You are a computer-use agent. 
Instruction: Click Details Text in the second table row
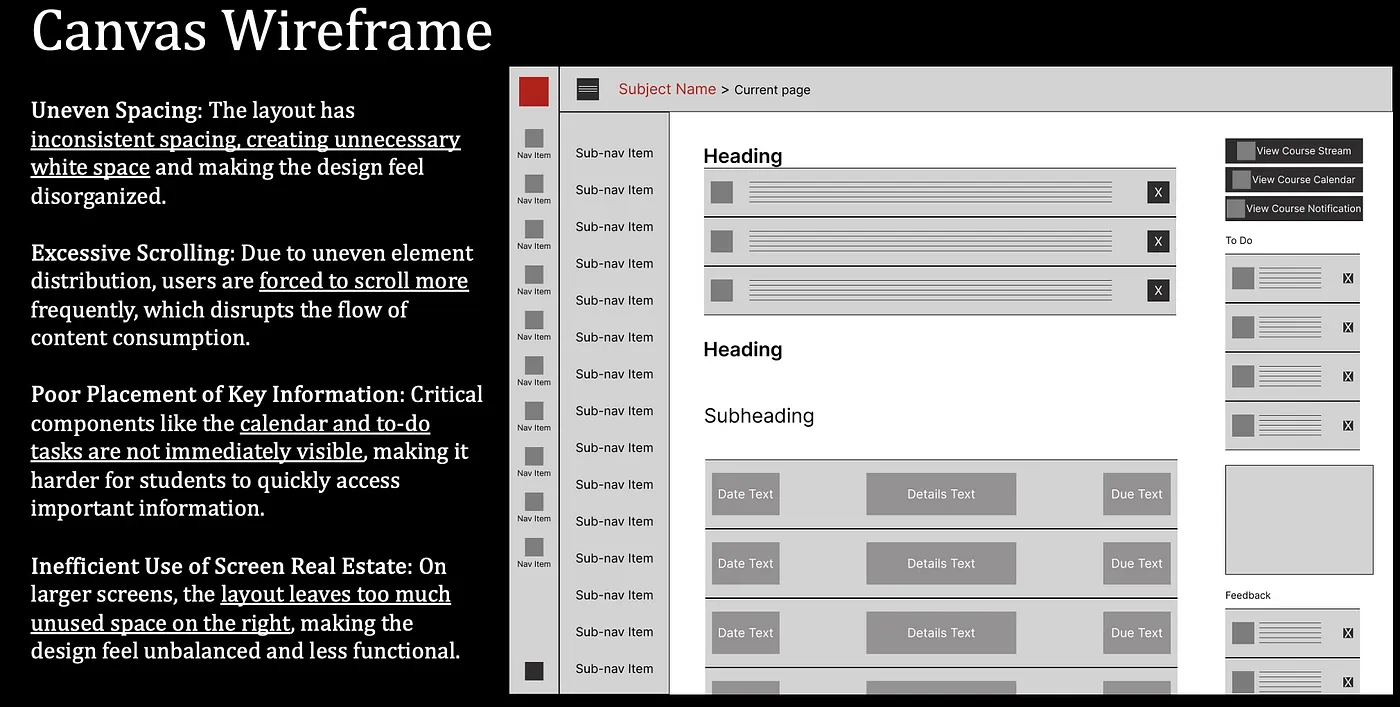(941, 564)
